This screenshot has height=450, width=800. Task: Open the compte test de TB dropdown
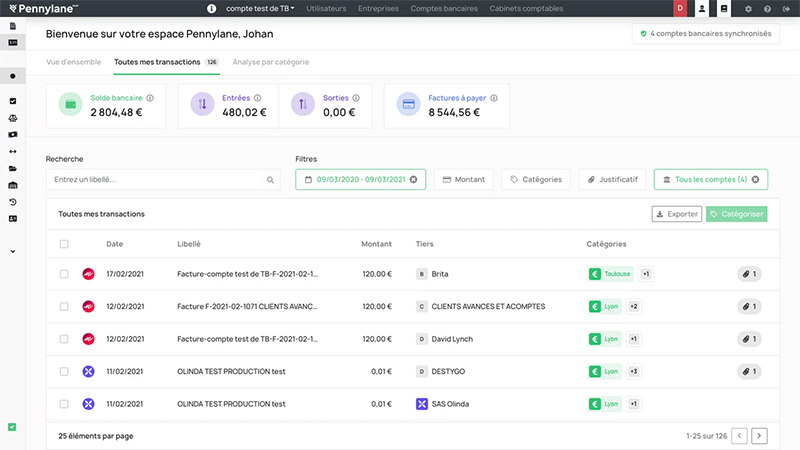(260, 8)
